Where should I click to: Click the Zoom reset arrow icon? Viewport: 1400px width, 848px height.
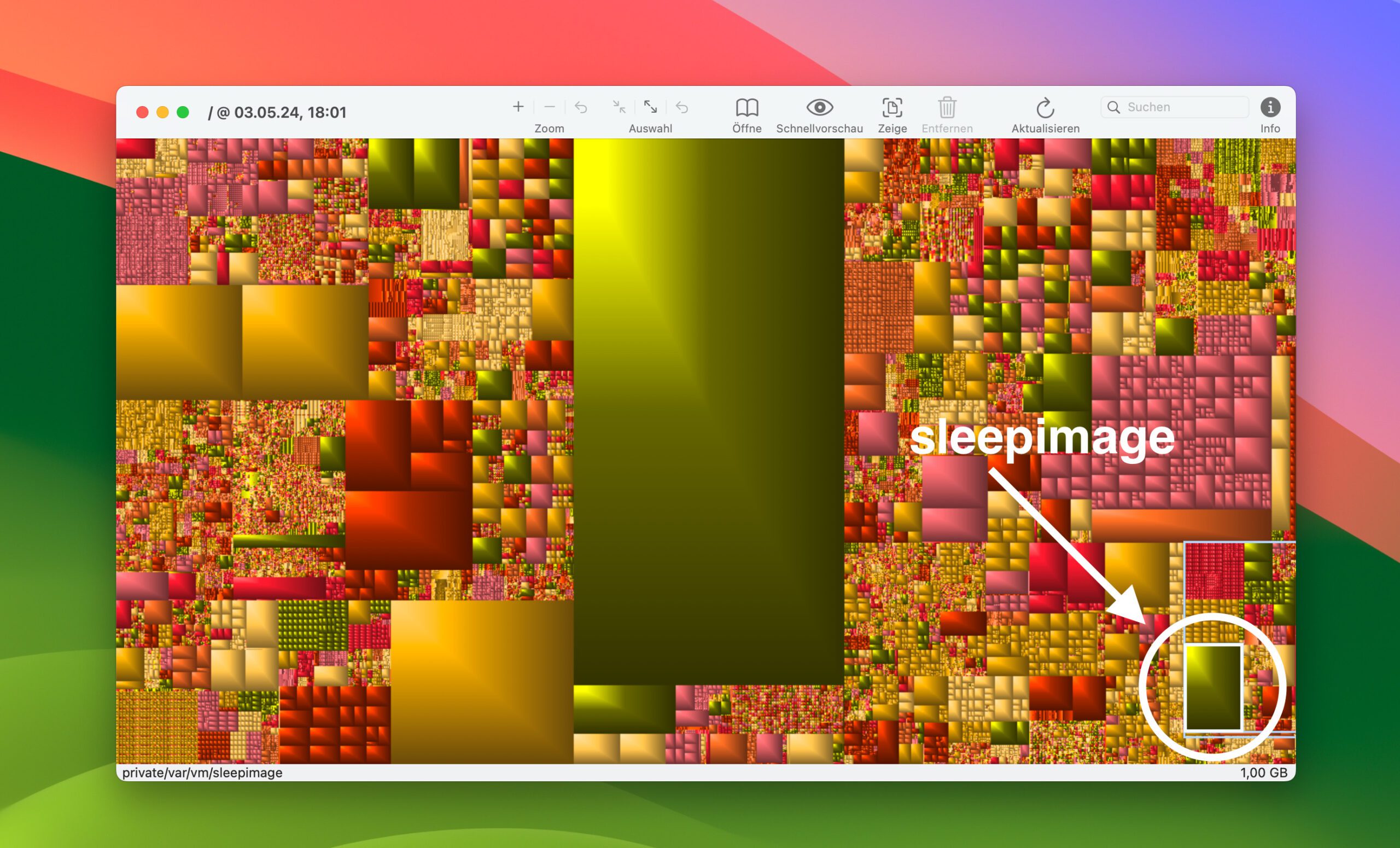[580, 107]
